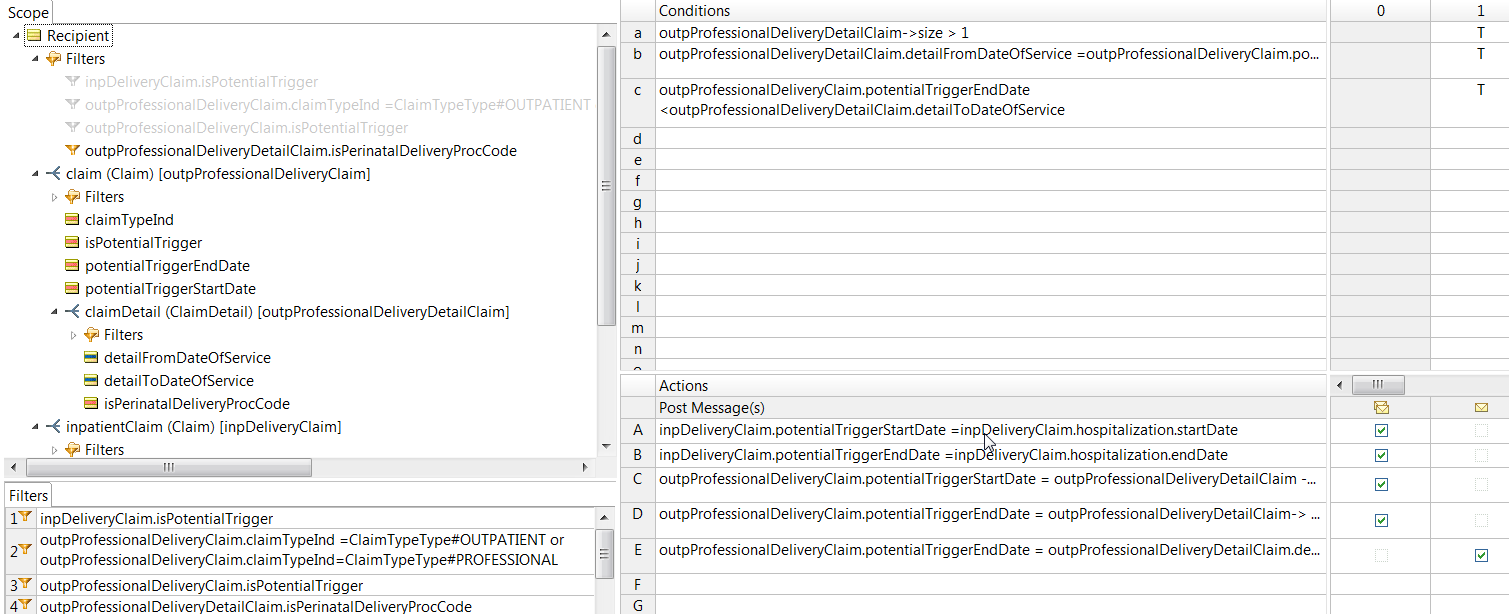Viewport: 1509px width, 614px height.
Task: Select the isPerinatalDeliveryProcCode attribute under claimDetail
Action: 197,404
